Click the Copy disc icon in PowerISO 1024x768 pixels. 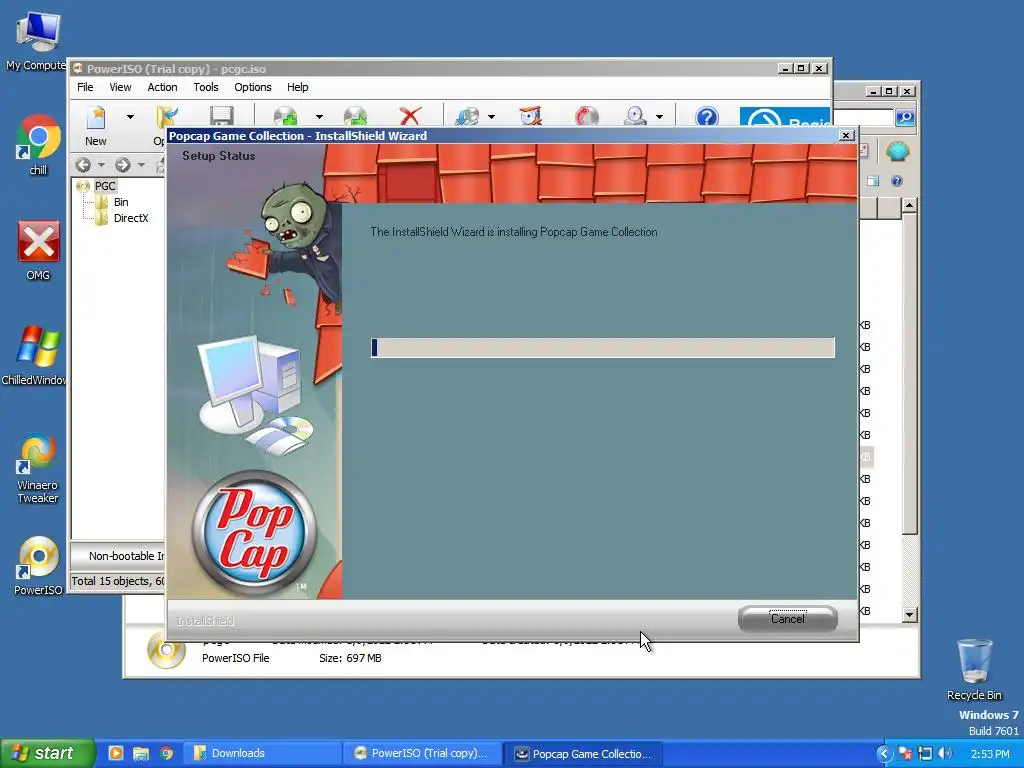(467, 116)
